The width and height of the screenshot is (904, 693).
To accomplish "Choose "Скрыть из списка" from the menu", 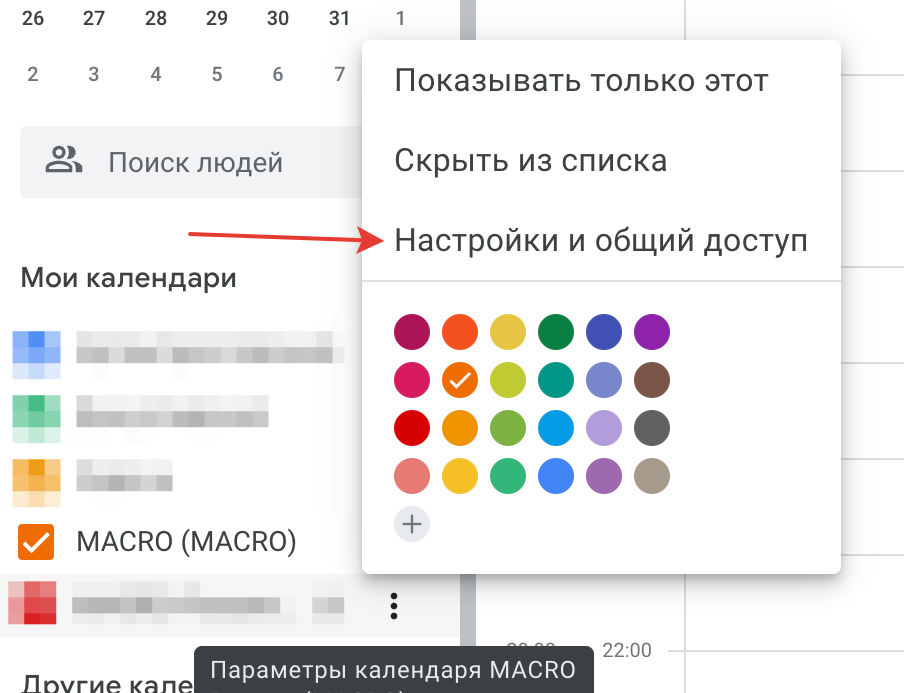I will click(530, 160).
